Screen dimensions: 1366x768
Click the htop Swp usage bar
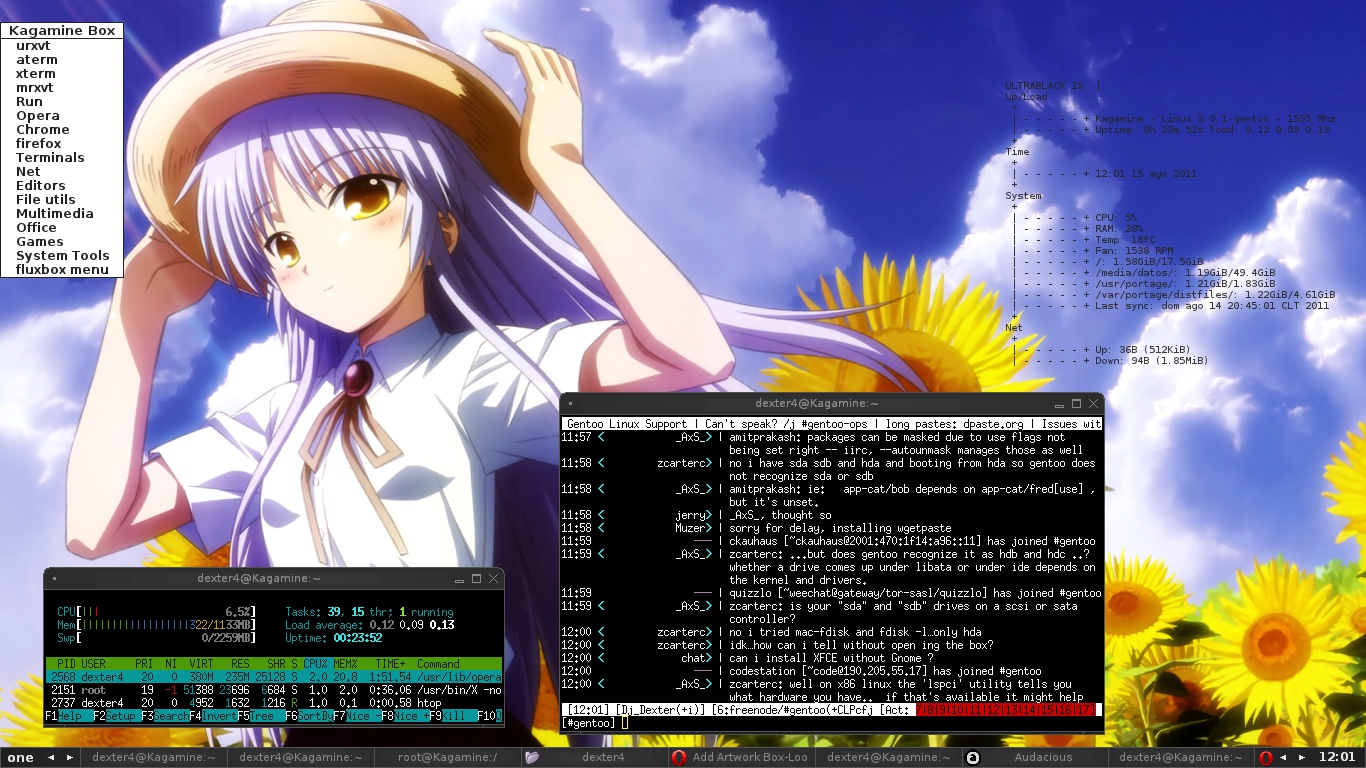156,638
